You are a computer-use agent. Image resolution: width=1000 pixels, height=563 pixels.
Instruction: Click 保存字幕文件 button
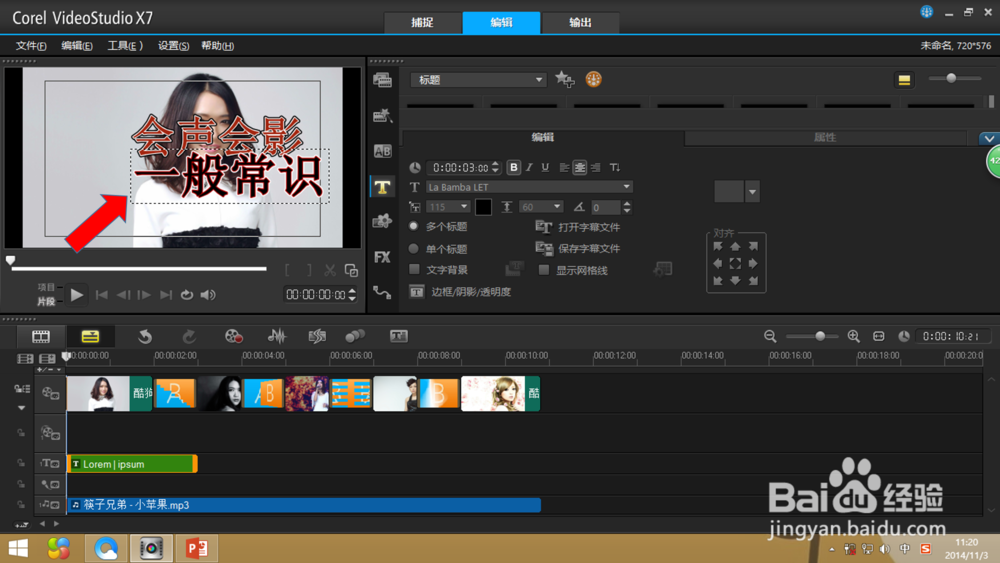click(578, 248)
